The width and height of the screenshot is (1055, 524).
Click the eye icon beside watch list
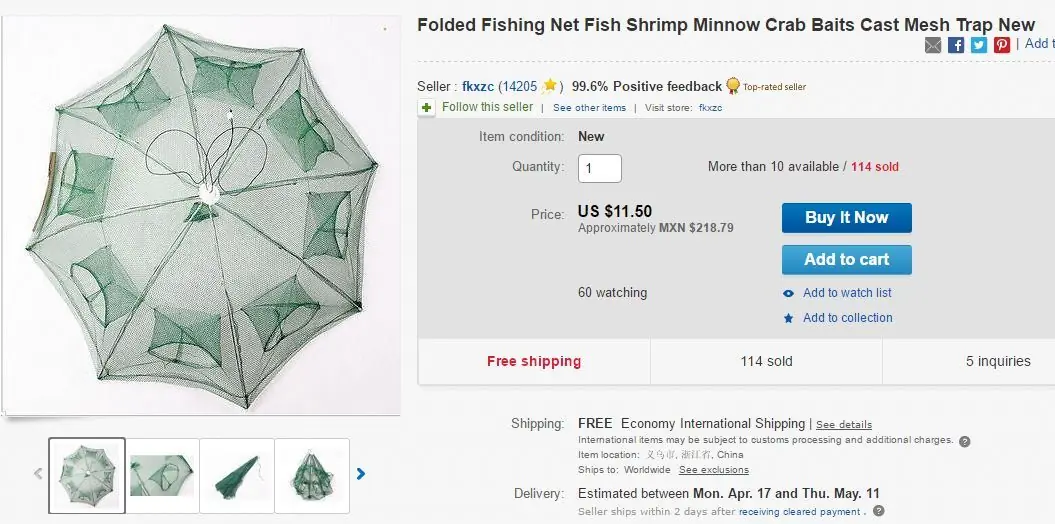pos(789,293)
